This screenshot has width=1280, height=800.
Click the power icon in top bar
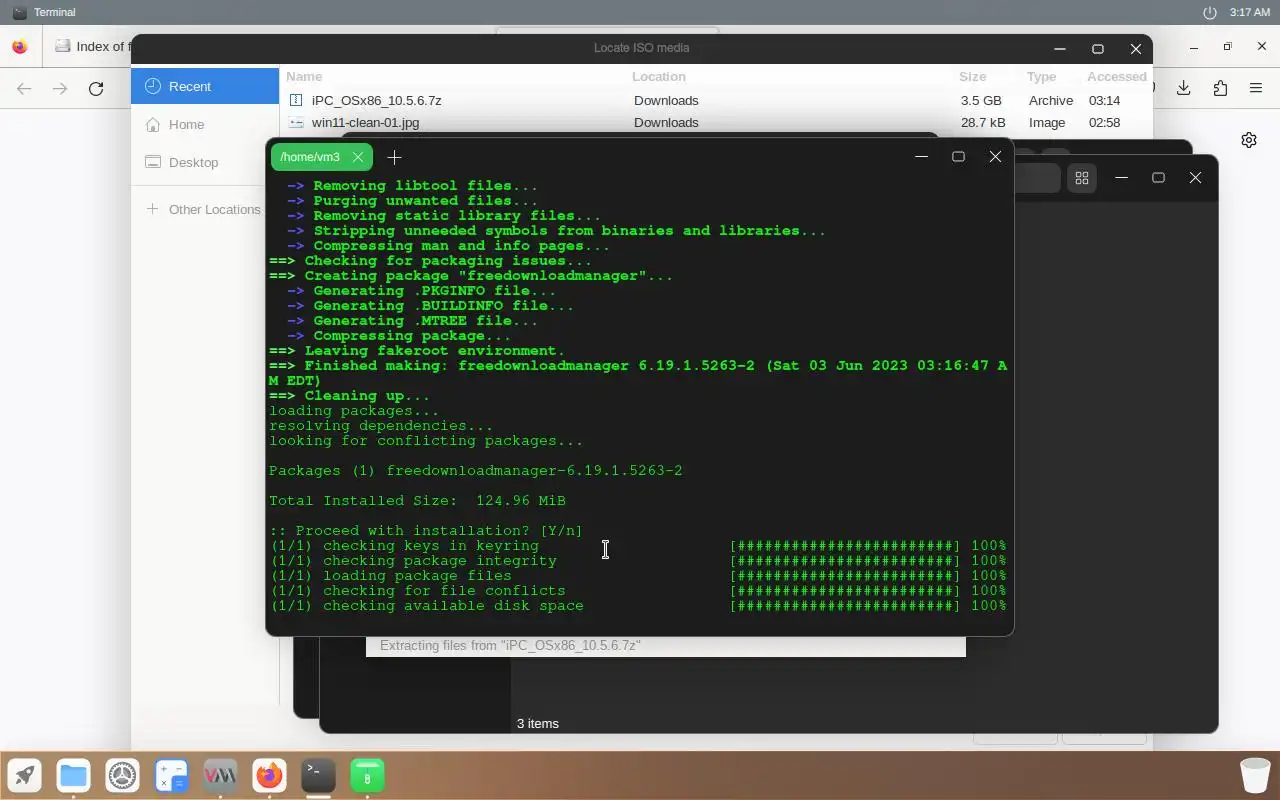[1210, 12]
